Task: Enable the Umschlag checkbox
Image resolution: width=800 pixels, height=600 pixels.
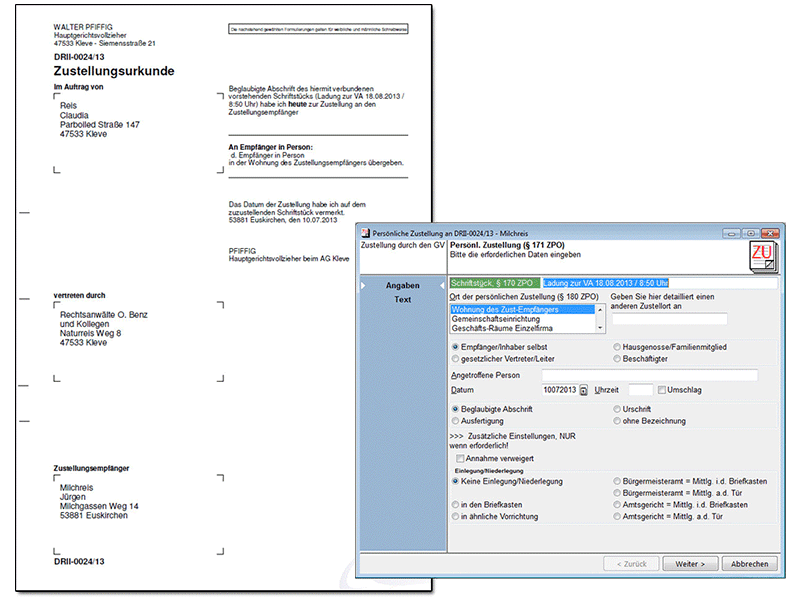Action: point(661,390)
